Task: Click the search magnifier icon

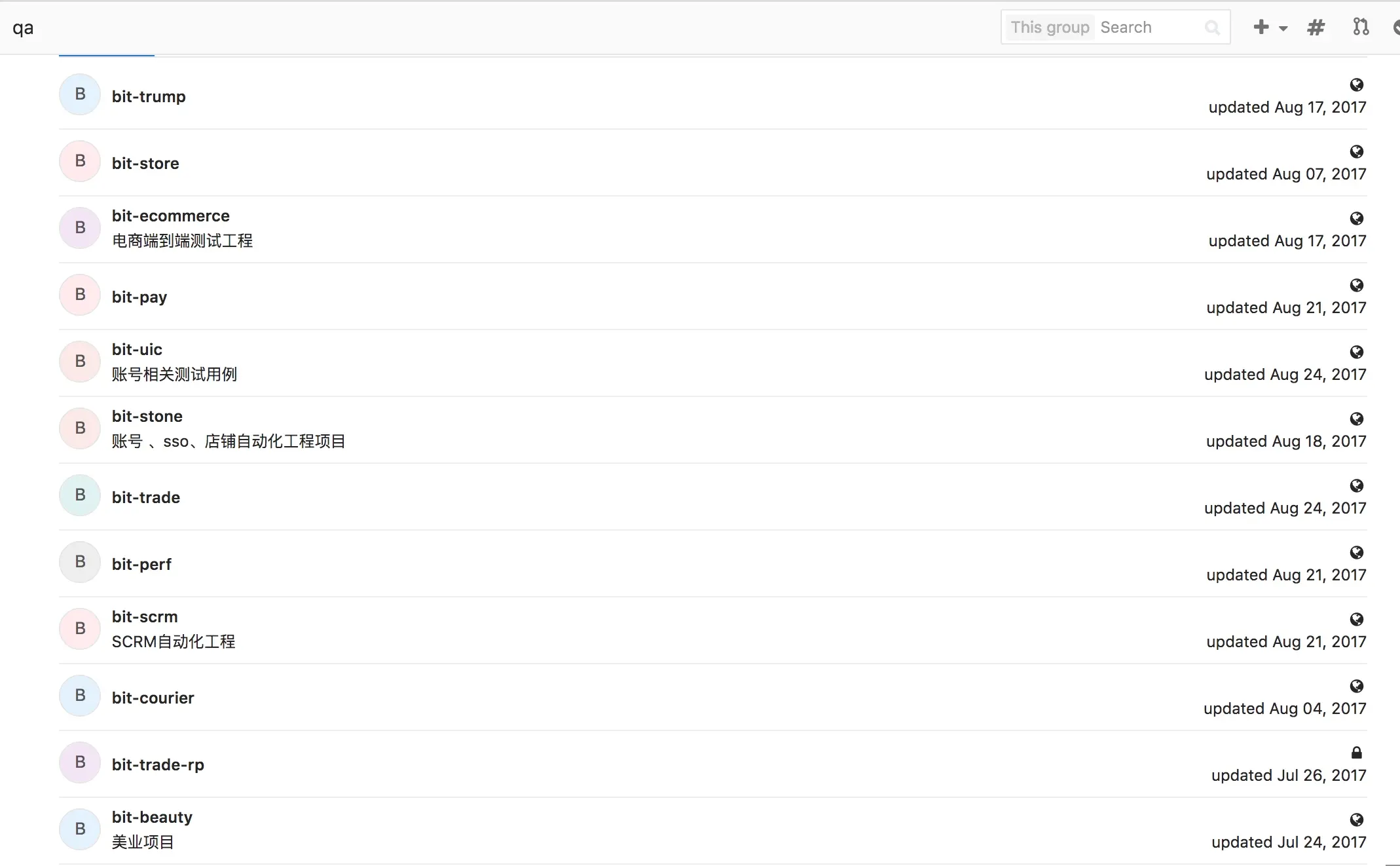Action: (x=1212, y=28)
